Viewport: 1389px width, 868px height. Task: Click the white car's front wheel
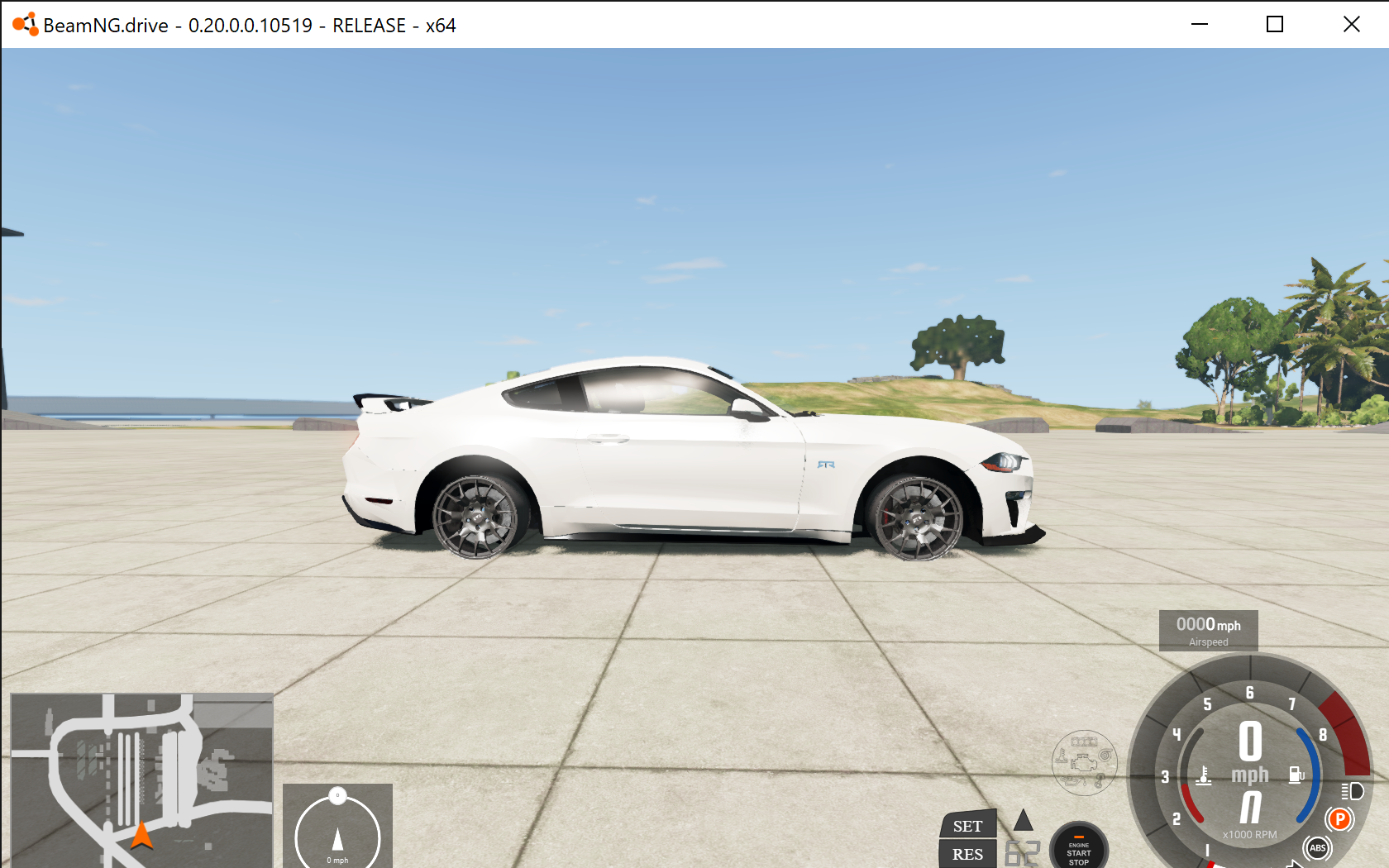point(918,518)
